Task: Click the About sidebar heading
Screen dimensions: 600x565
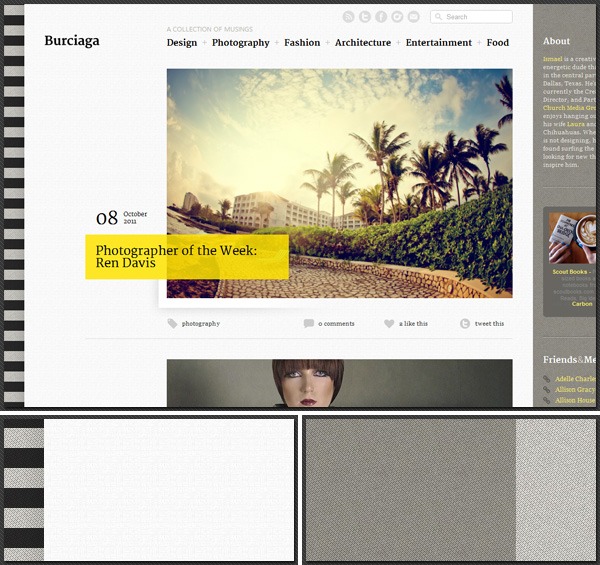Action: coord(556,41)
